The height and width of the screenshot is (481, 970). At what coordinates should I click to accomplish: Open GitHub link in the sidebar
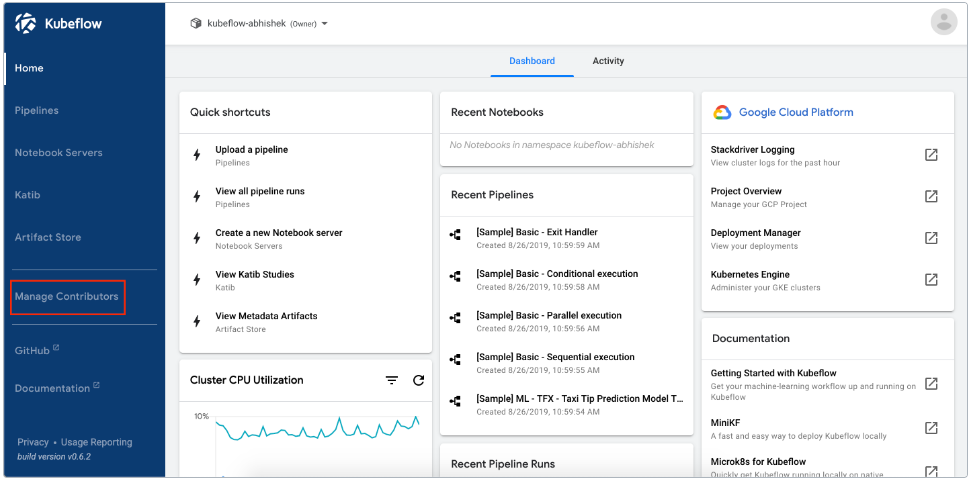click(x=33, y=351)
